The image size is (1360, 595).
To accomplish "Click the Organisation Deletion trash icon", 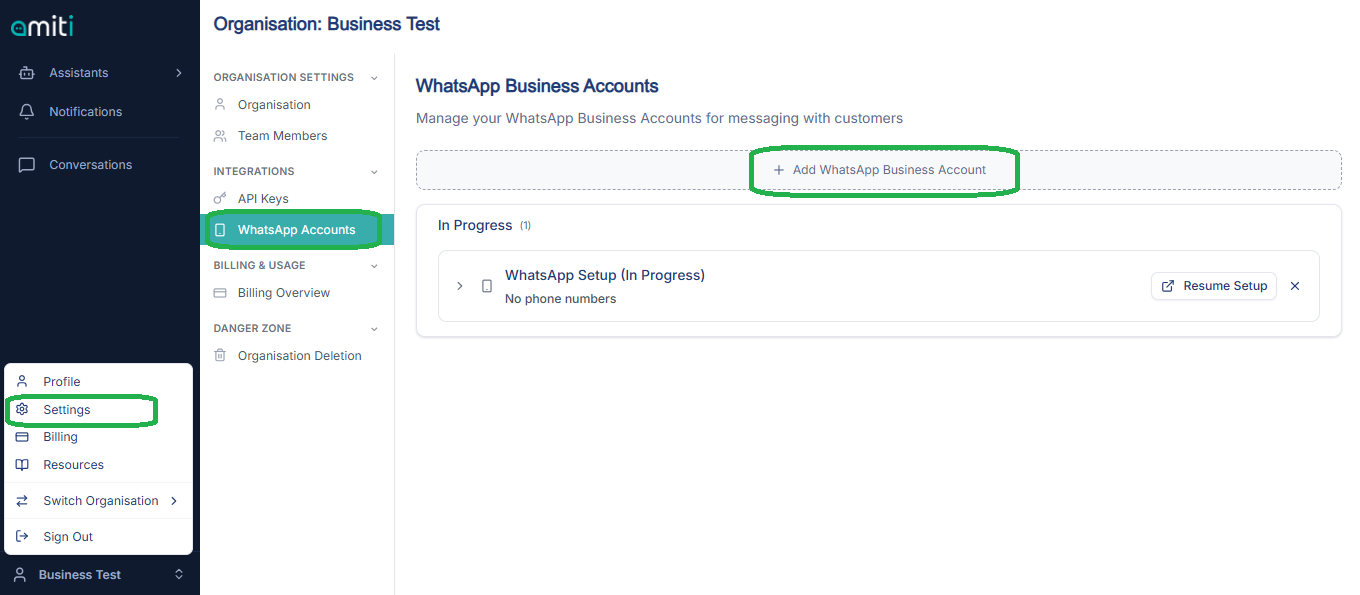I will click(x=220, y=356).
